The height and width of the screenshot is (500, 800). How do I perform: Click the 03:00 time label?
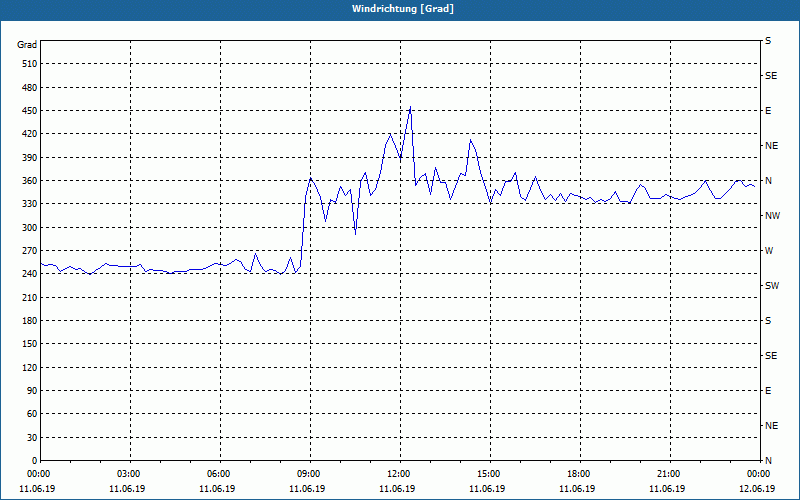pos(130,474)
